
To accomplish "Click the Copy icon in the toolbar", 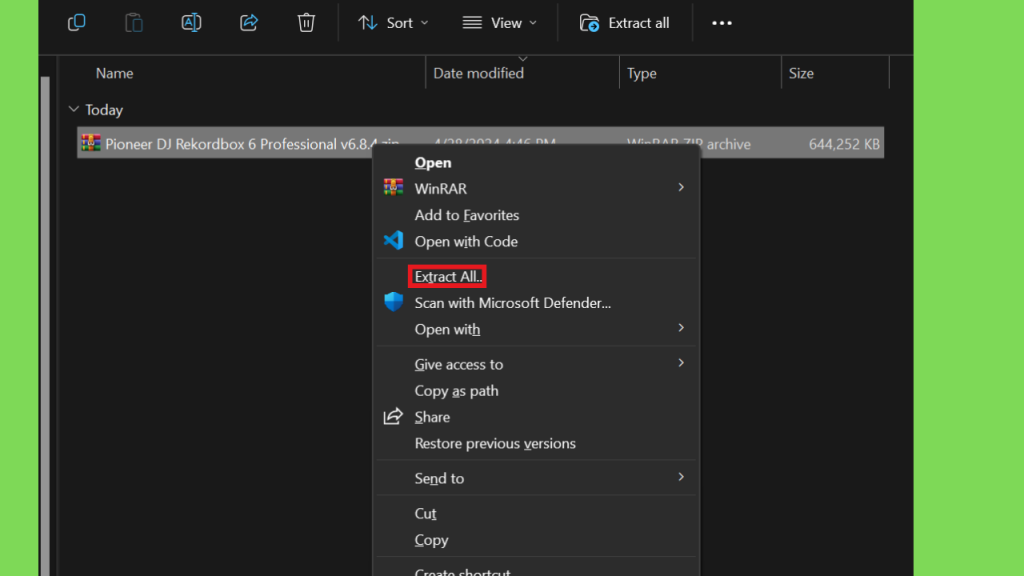I will click(x=76, y=23).
